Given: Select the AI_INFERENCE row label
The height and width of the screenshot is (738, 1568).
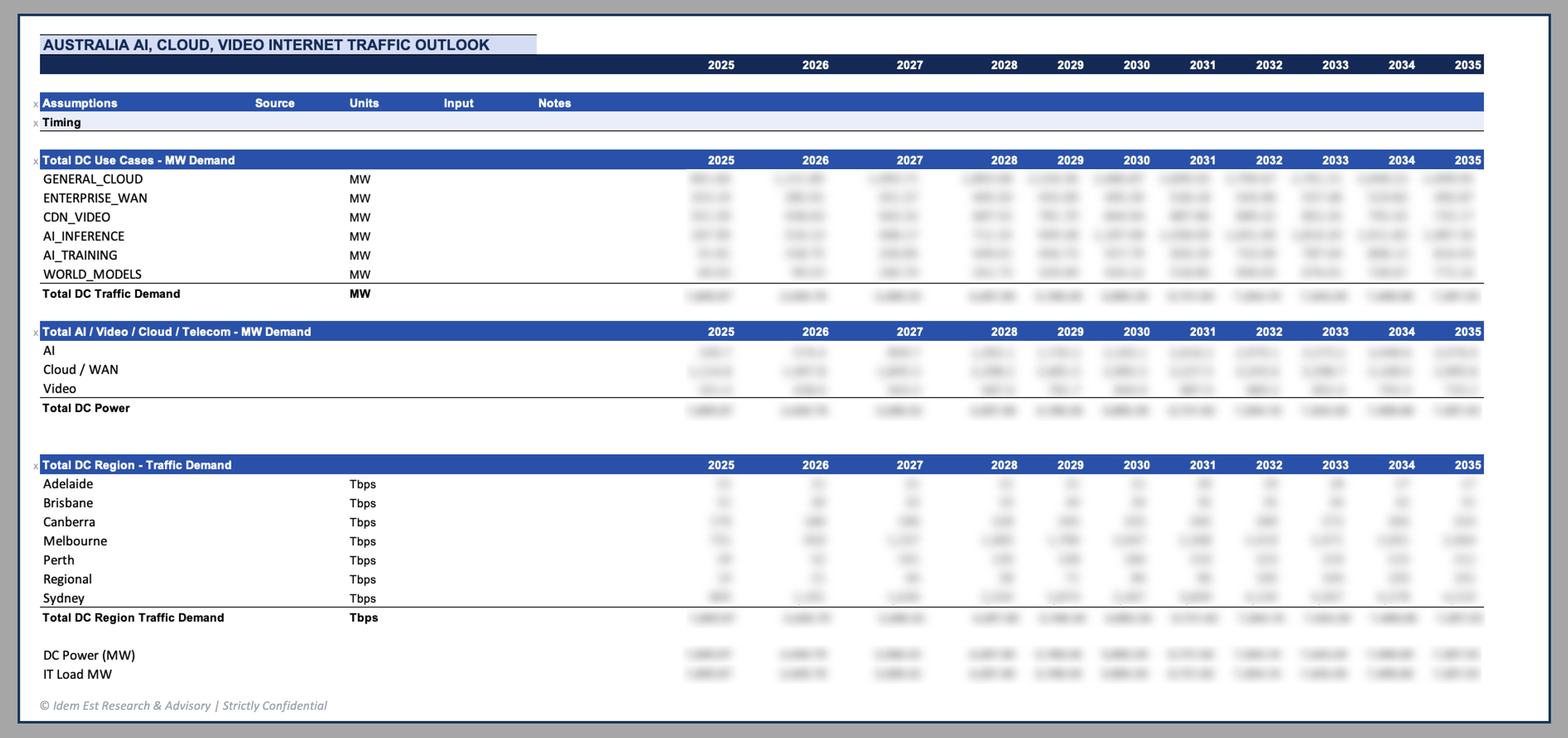Looking at the screenshot, I should click(x=83, y=236).
